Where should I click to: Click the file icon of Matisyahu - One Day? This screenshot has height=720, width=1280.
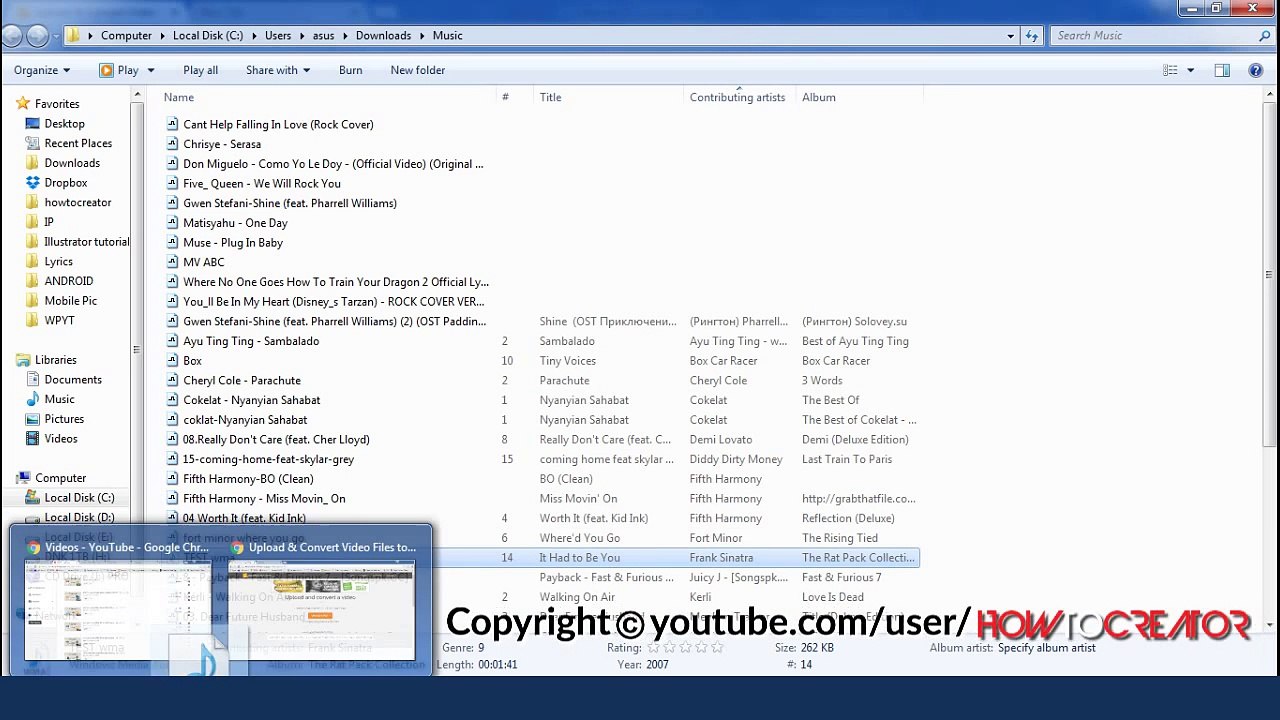pyautogui.click(x=172, y=223)
